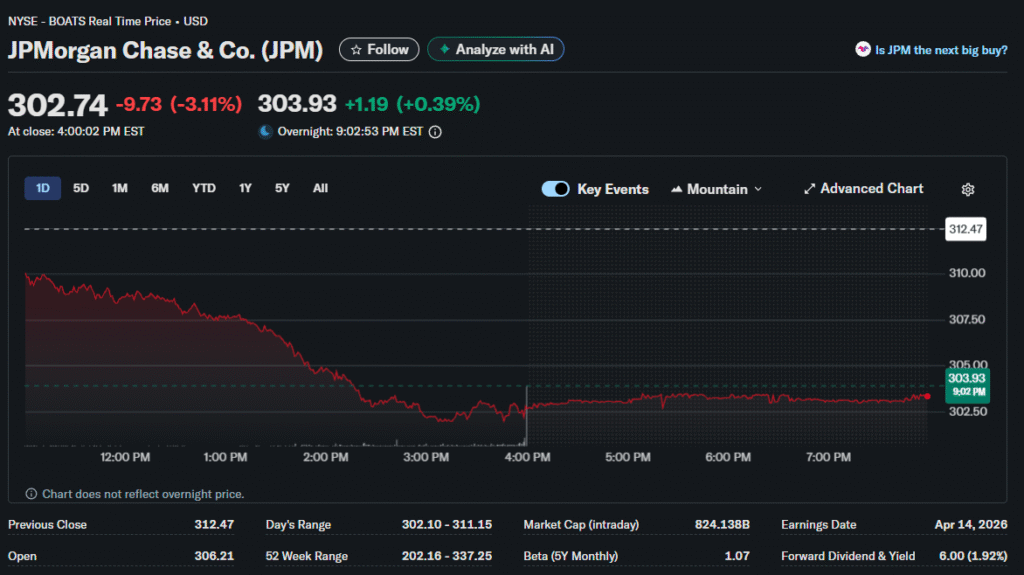
Task: Select the 1M chart range
Action: (x=119, y=188)
